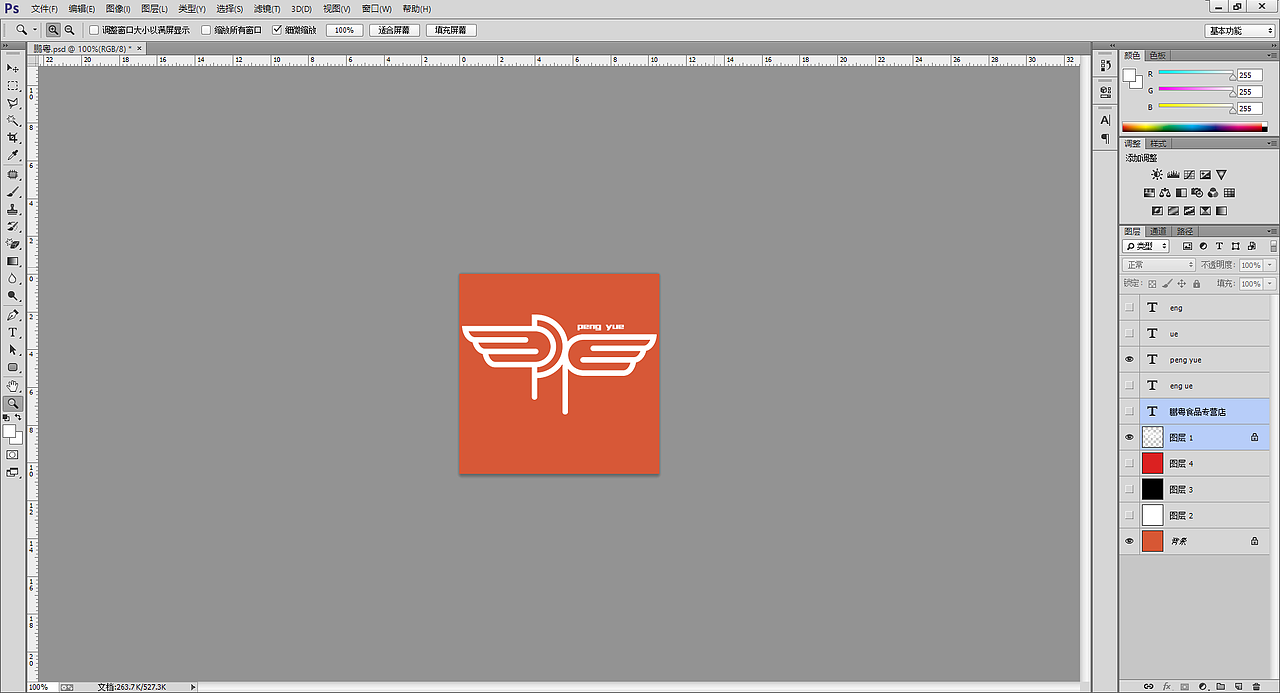Open the History panel icon
The height and width of the screenshot is (693, 1280).
(x=1105, y=65)
